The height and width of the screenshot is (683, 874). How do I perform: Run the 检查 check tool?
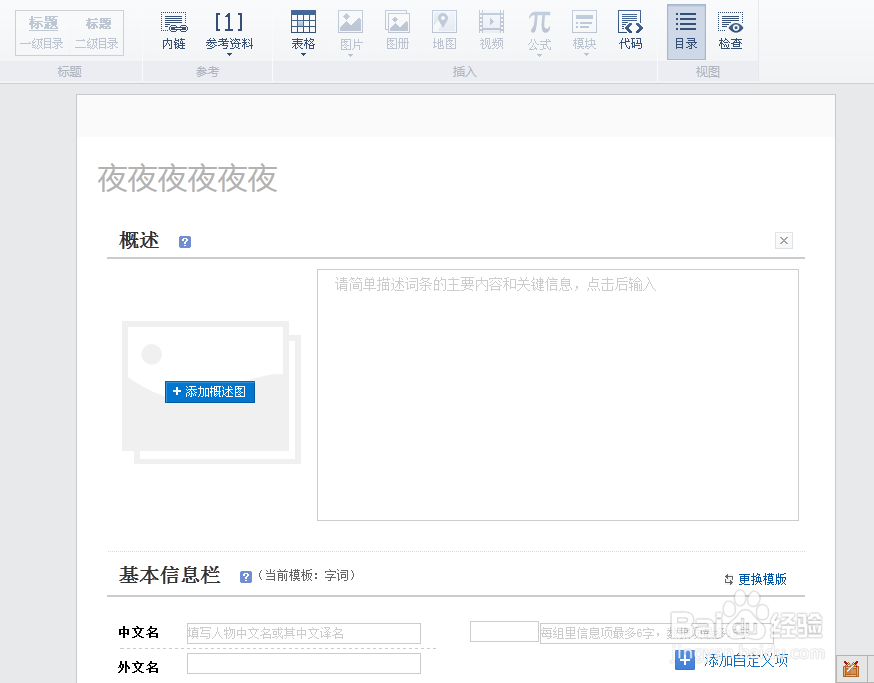(x=730, y=30)
